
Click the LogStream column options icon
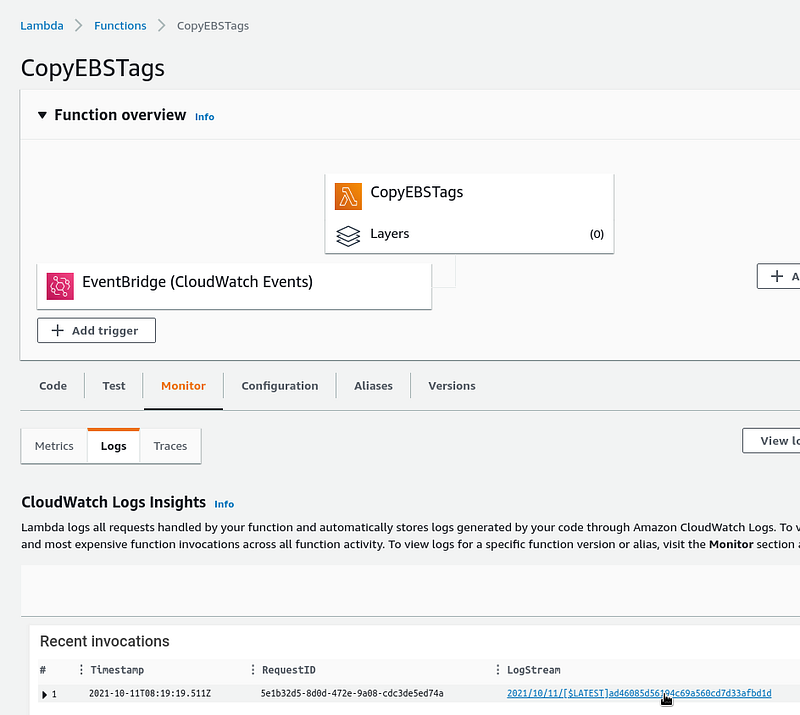pos(497,670)
